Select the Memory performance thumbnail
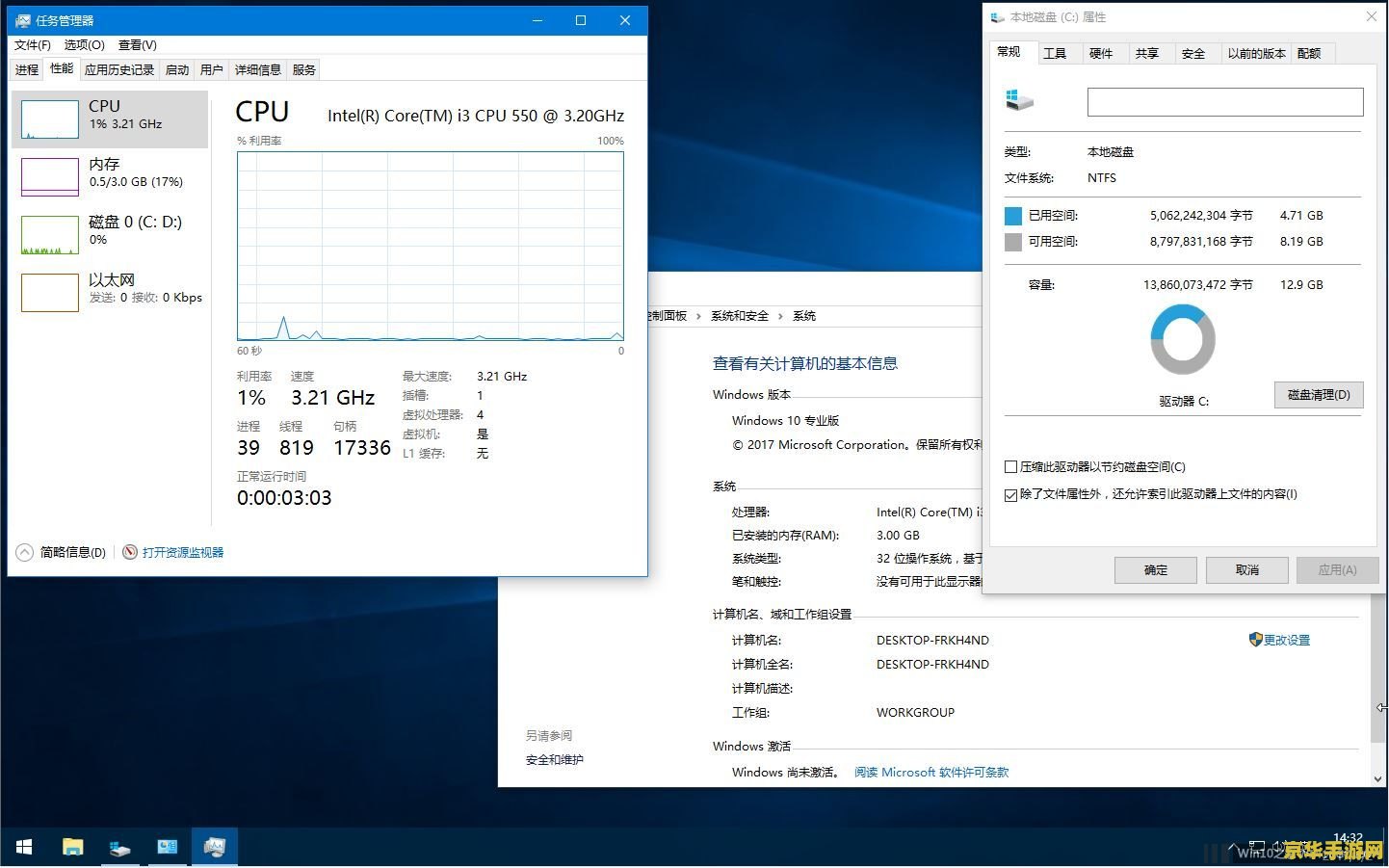The width and height of the screenshot is (1389, 868). click(50, 177)
